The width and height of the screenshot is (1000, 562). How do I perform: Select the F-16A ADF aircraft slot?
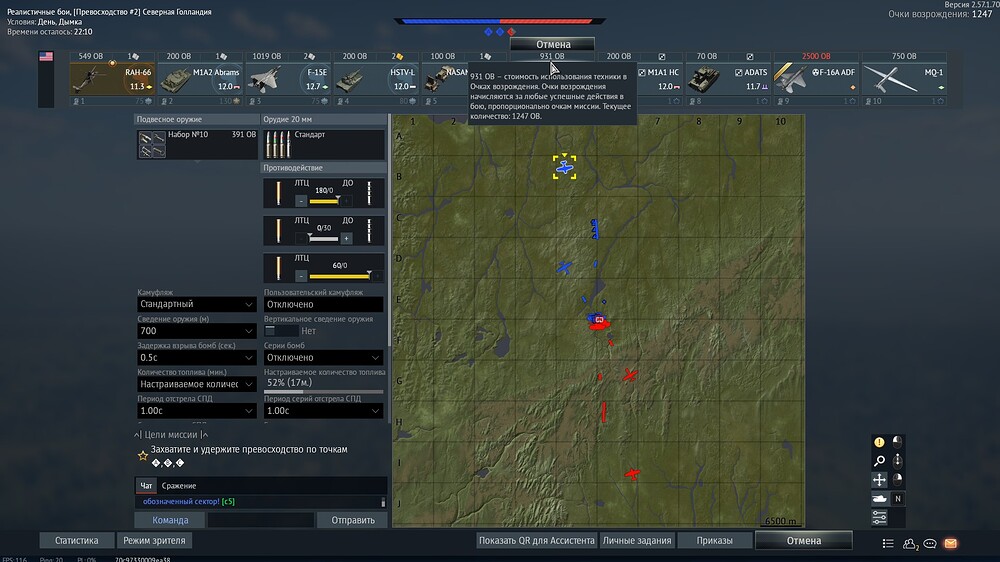point(816,78)
